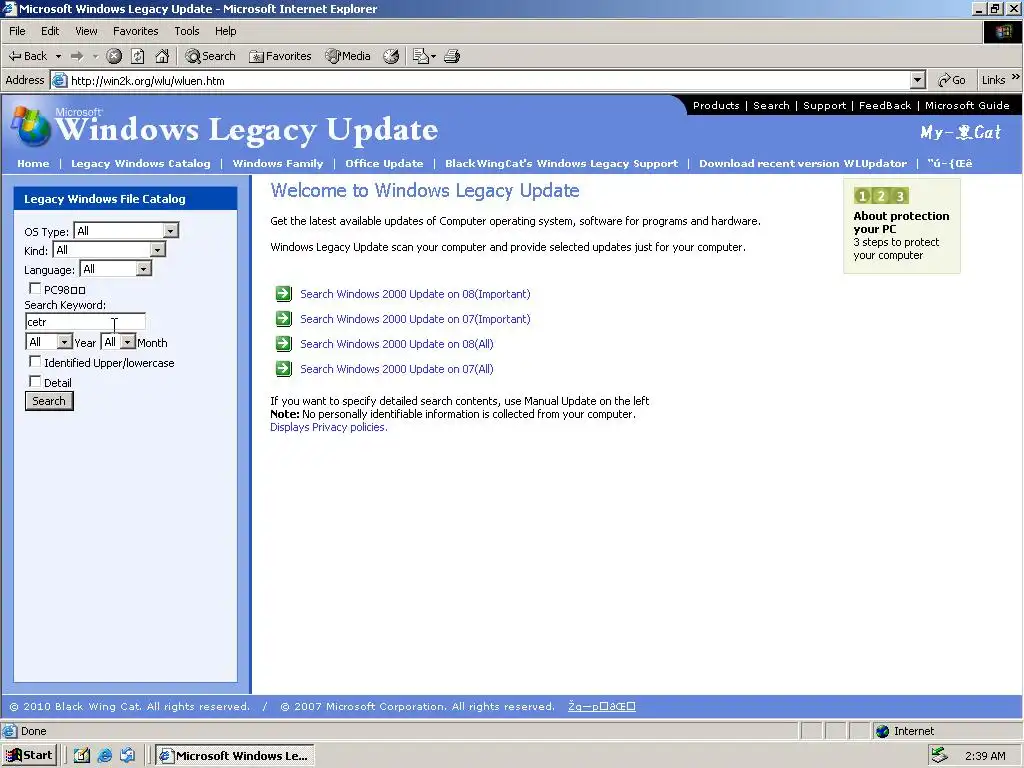Expand the address bar history dropdown
This screenshot has height=768, width=1024.
pyautogui.click(x=918, y=80)
